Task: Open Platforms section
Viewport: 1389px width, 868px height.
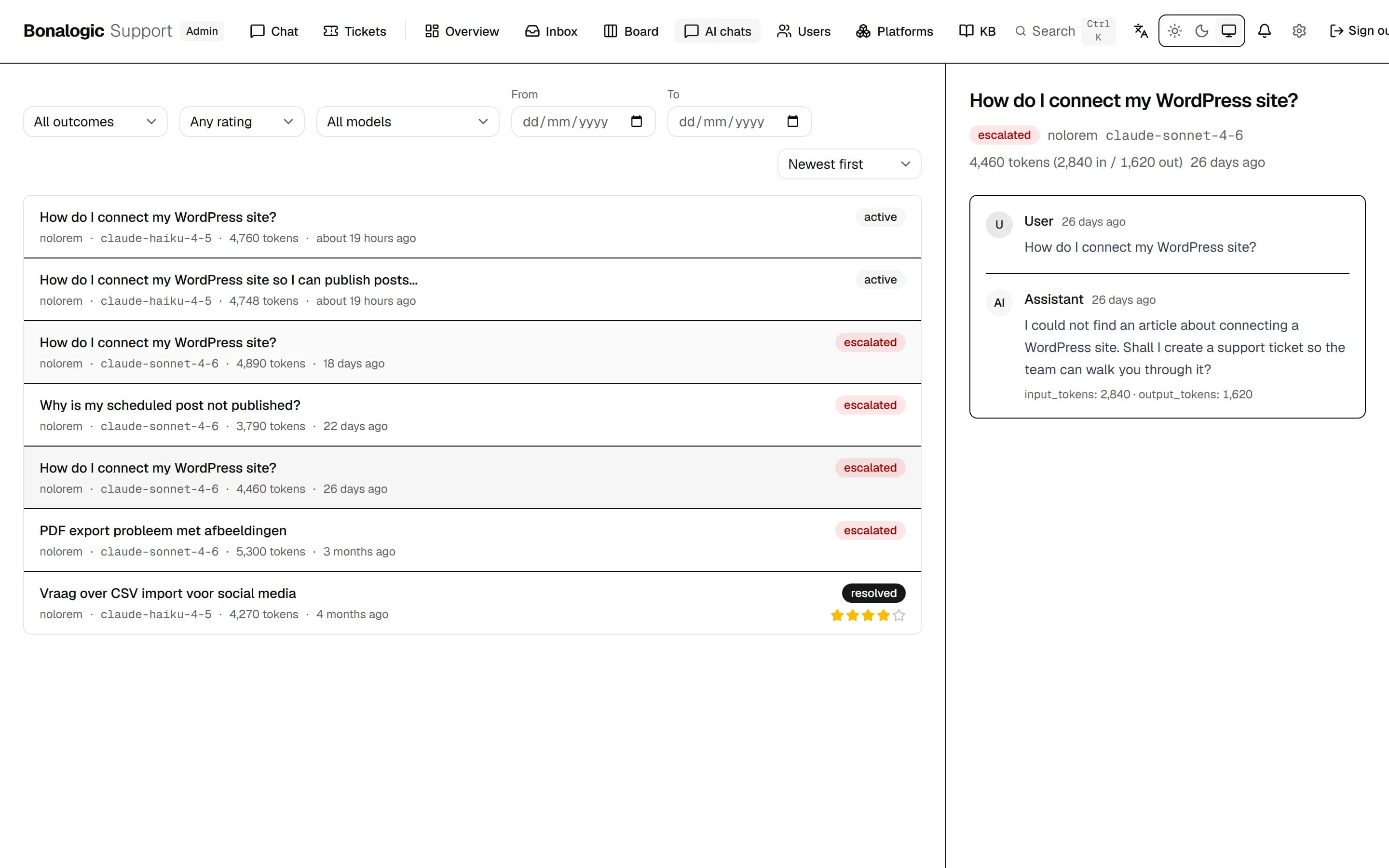Action: pyautogui.click(x=894, y=31)
